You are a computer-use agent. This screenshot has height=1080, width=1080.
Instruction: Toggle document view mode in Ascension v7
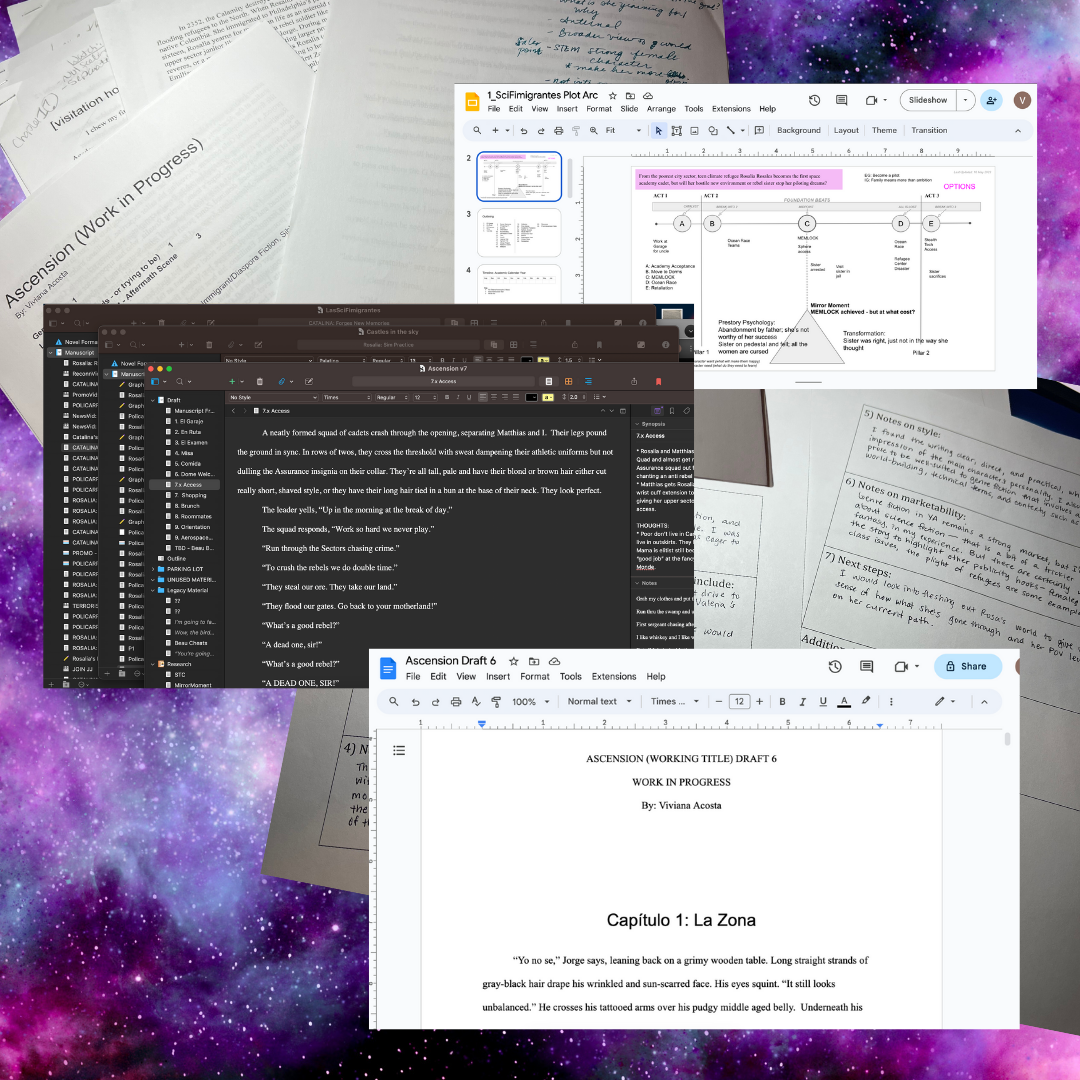point(548,381)
